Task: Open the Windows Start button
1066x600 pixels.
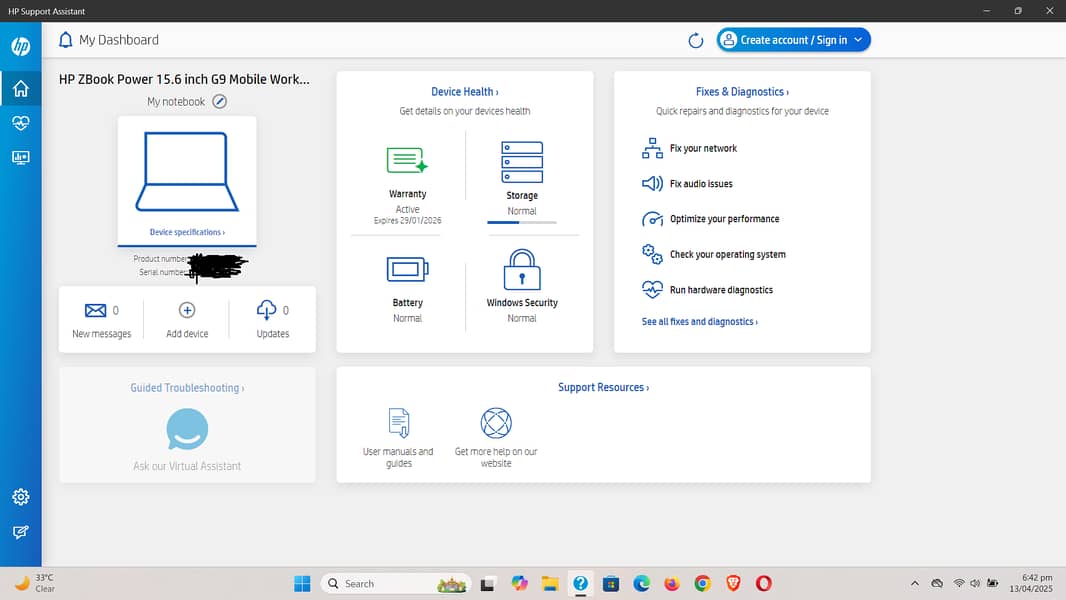Action: click(302, 584)
